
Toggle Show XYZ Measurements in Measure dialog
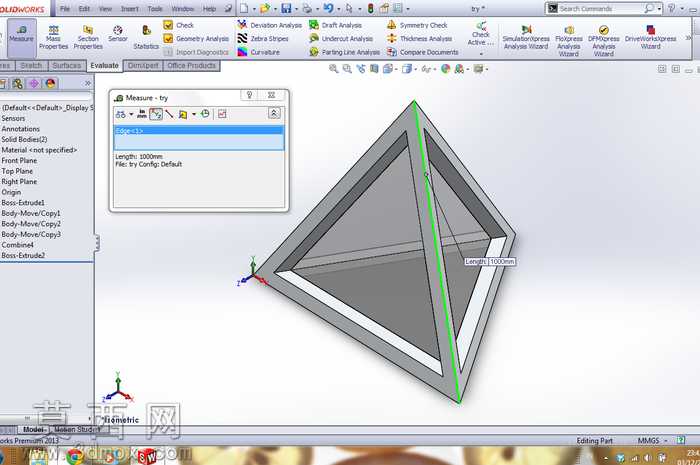[156, 114]
